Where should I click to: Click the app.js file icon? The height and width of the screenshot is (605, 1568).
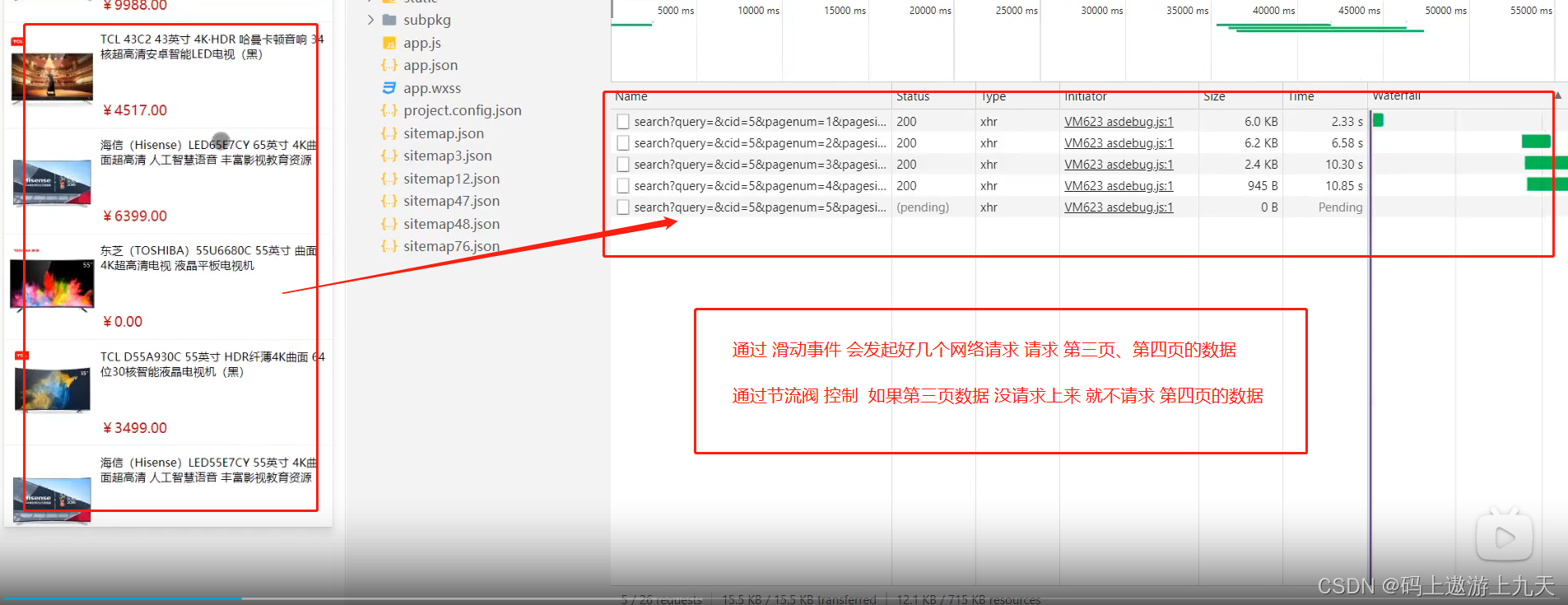pos(389,43)
